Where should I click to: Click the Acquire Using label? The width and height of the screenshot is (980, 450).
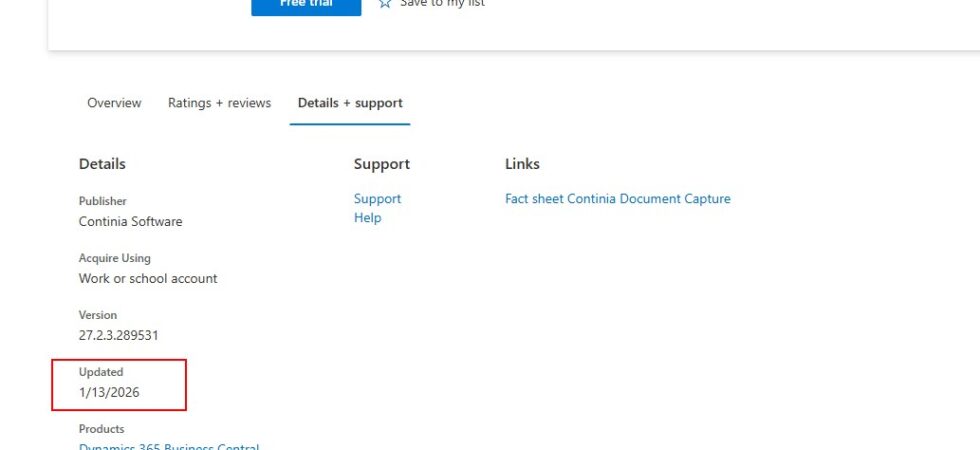[114, 258]
